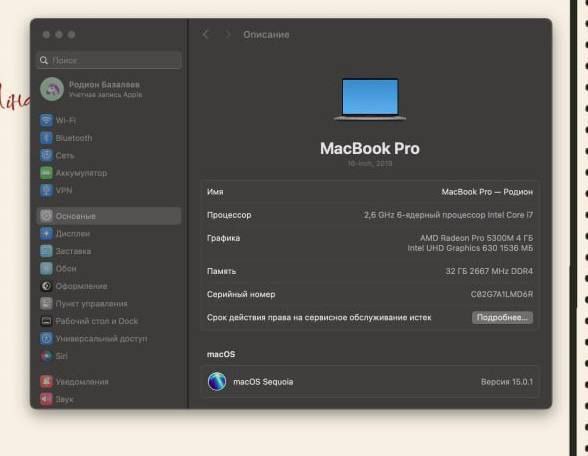Click the Подробнее… button

coord(502,318)
